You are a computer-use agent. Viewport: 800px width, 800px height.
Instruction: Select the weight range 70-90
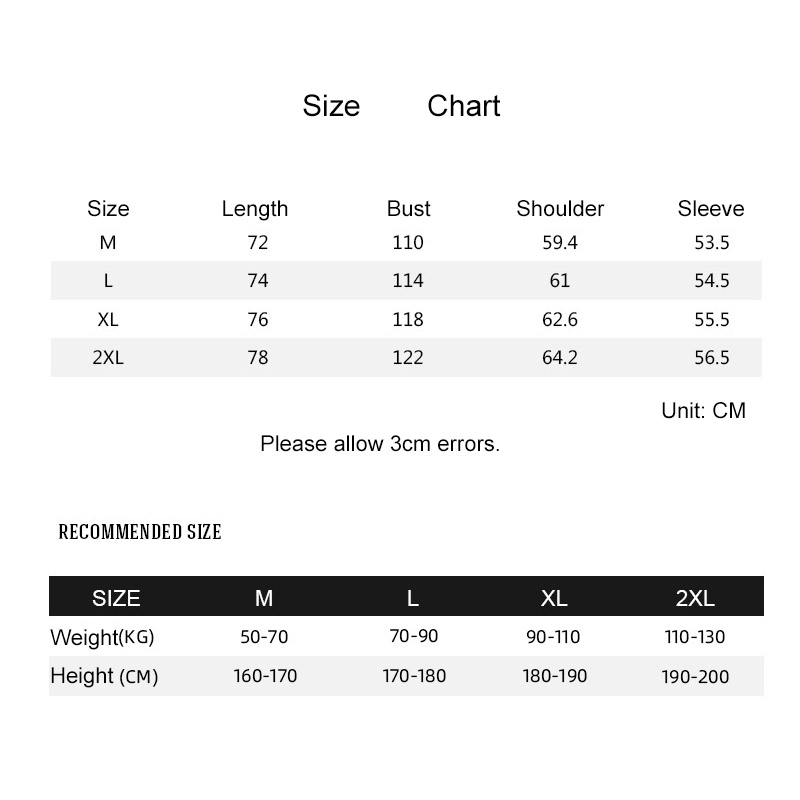click(413, 636)
